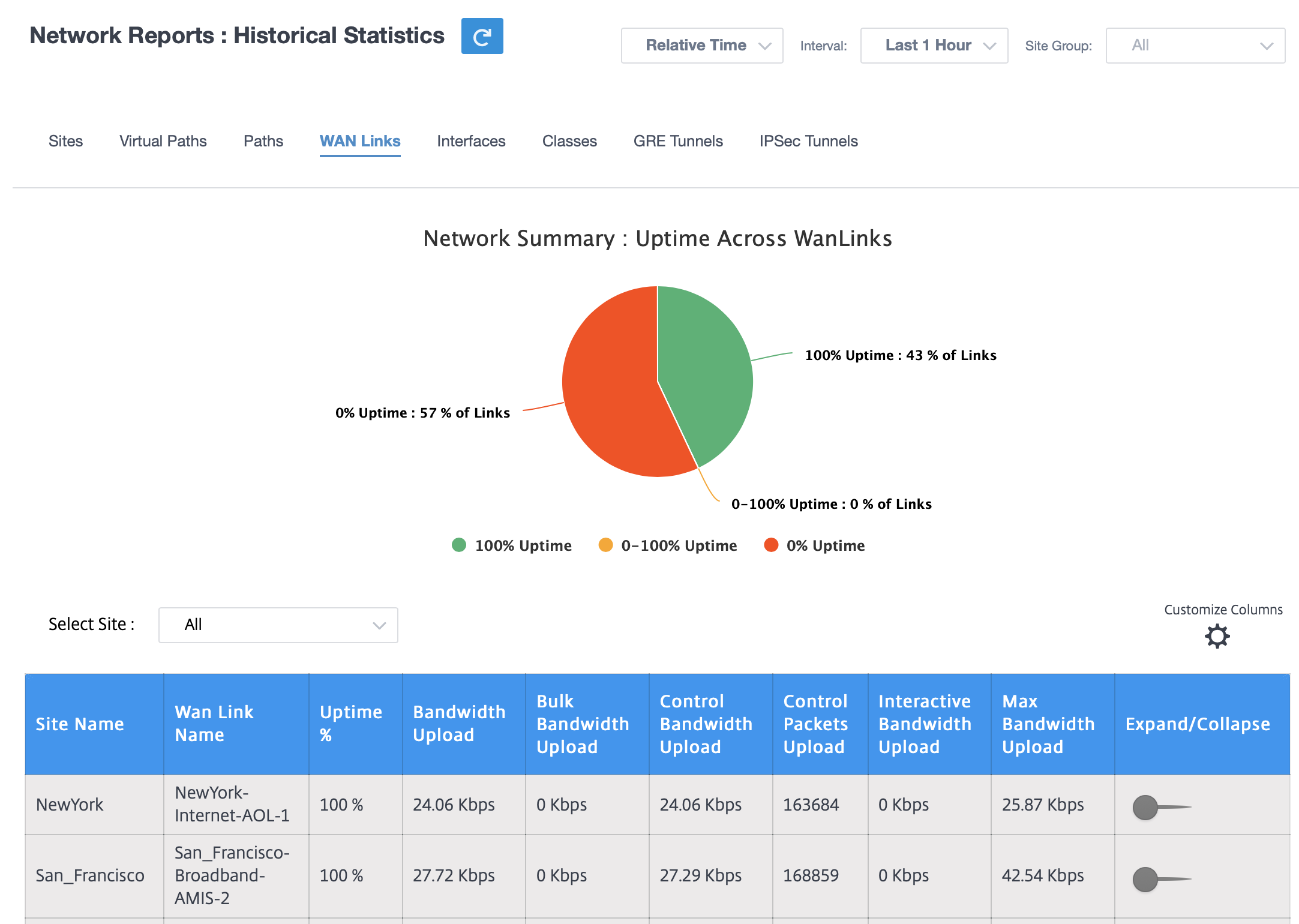Click the blue refresh icon button
Image resolution: width=1299 pixels, height=924 pixels.
coord(482,36)
